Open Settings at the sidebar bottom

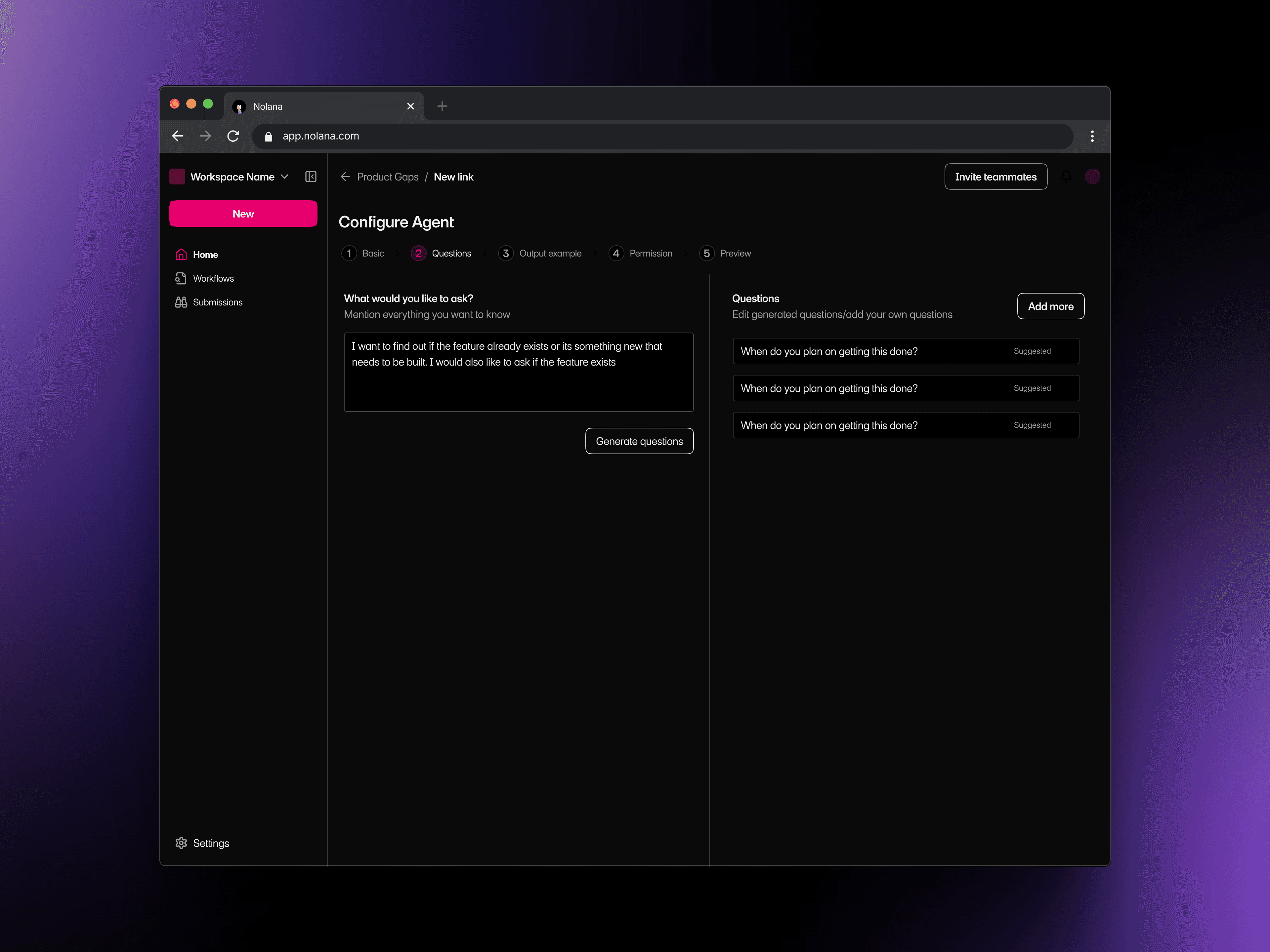(x=202, y=843)
